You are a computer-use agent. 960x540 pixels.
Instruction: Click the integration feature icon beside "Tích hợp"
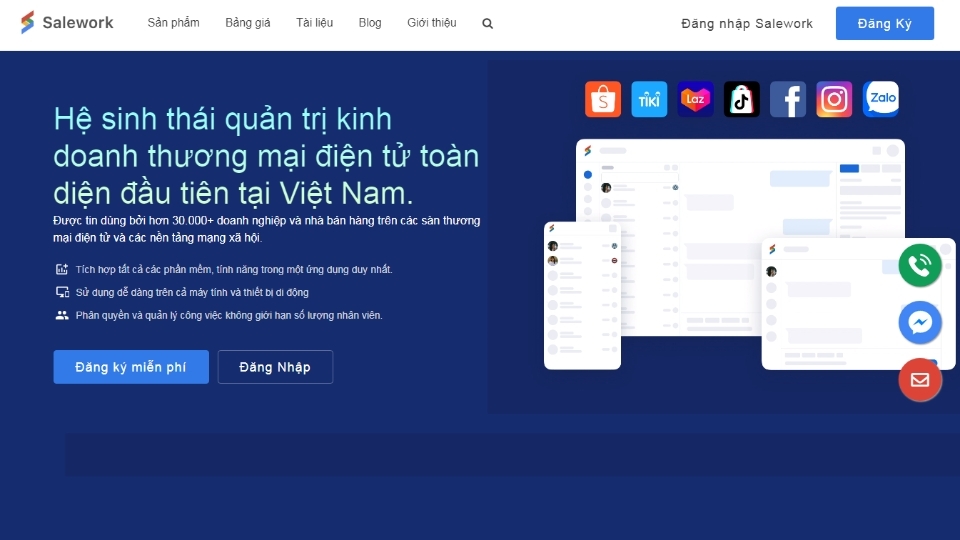click(62, 269)
